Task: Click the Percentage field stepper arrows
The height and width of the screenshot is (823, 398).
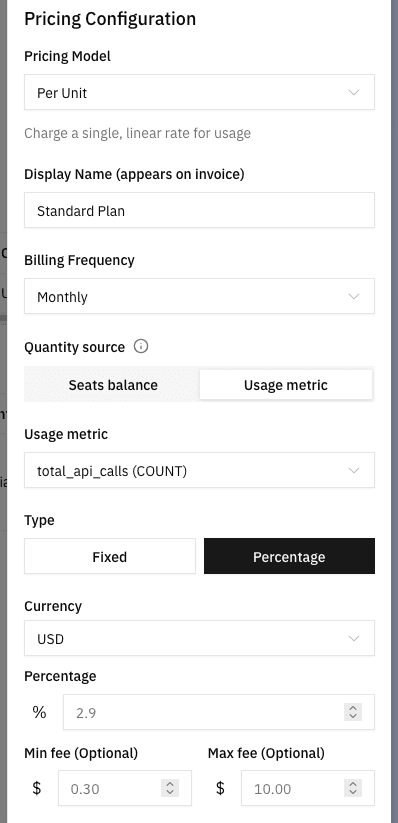Action: 353,712
